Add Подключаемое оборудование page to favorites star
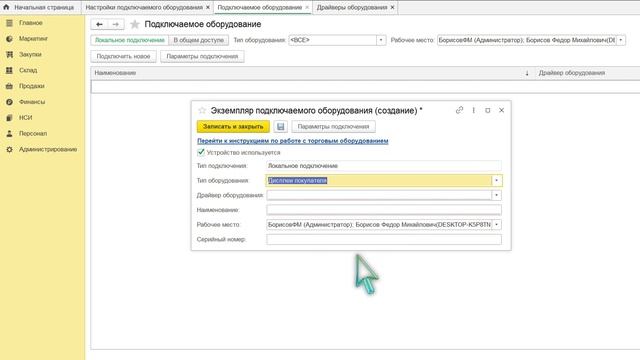 (x=135, y=24)
